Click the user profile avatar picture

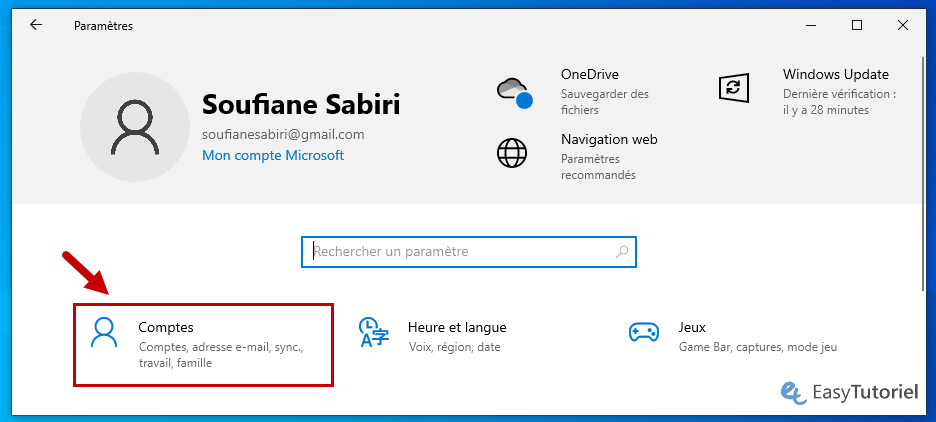(x=134, y=126)
